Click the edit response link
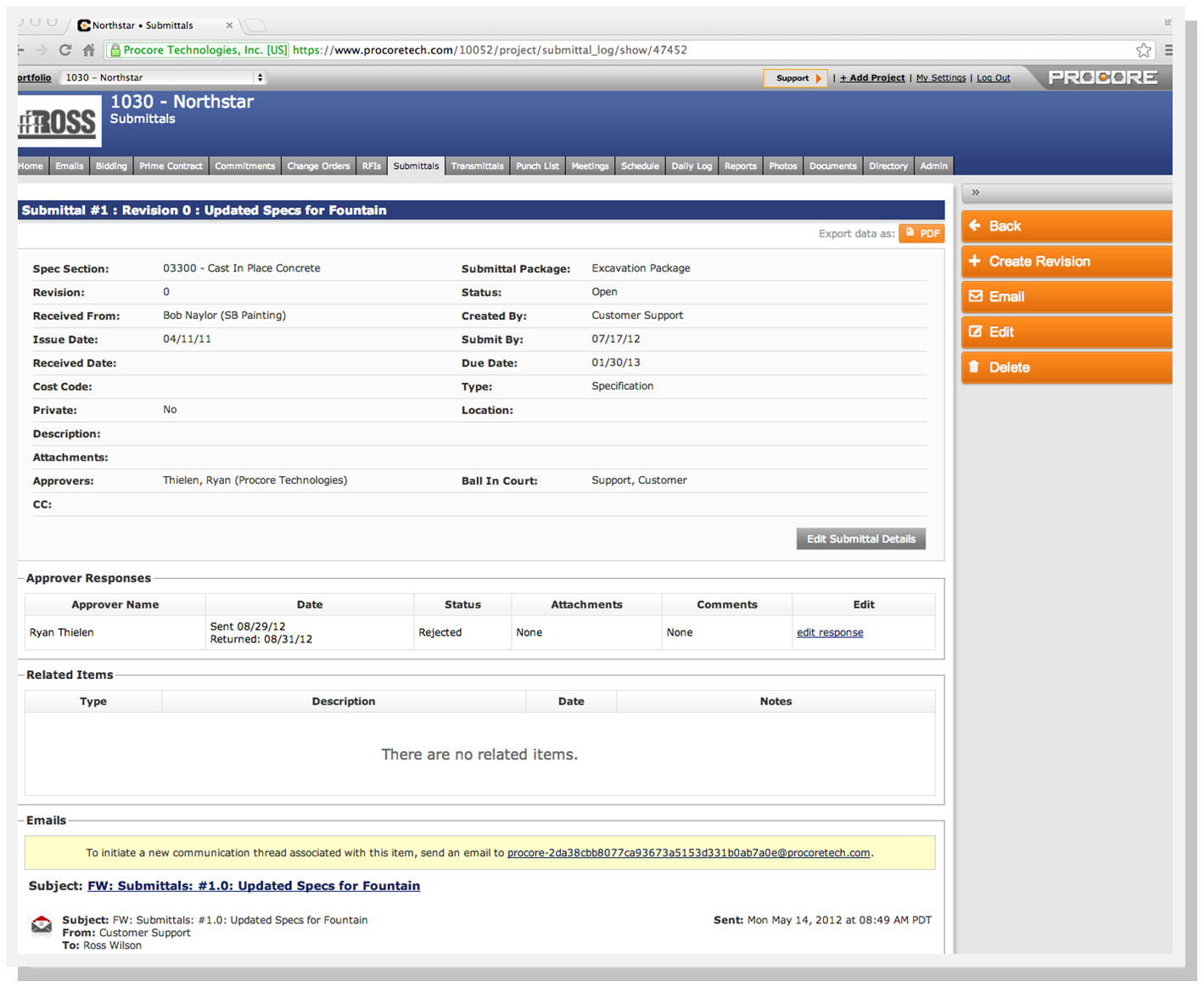Image resolution: width=1204 pixels, height=987 pixels. point(830,632)
